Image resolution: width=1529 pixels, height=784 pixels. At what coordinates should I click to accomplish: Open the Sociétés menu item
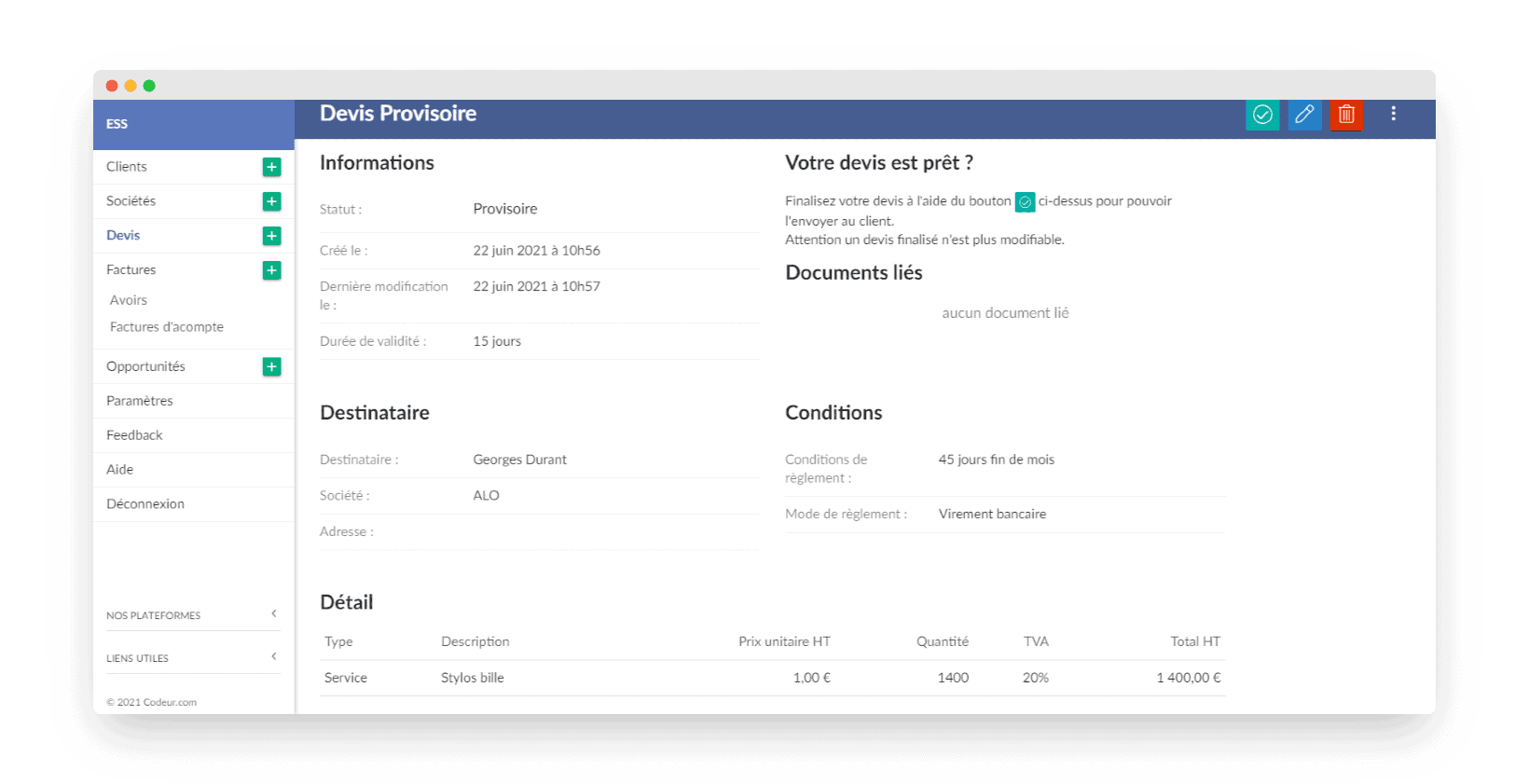pos(131,201)
